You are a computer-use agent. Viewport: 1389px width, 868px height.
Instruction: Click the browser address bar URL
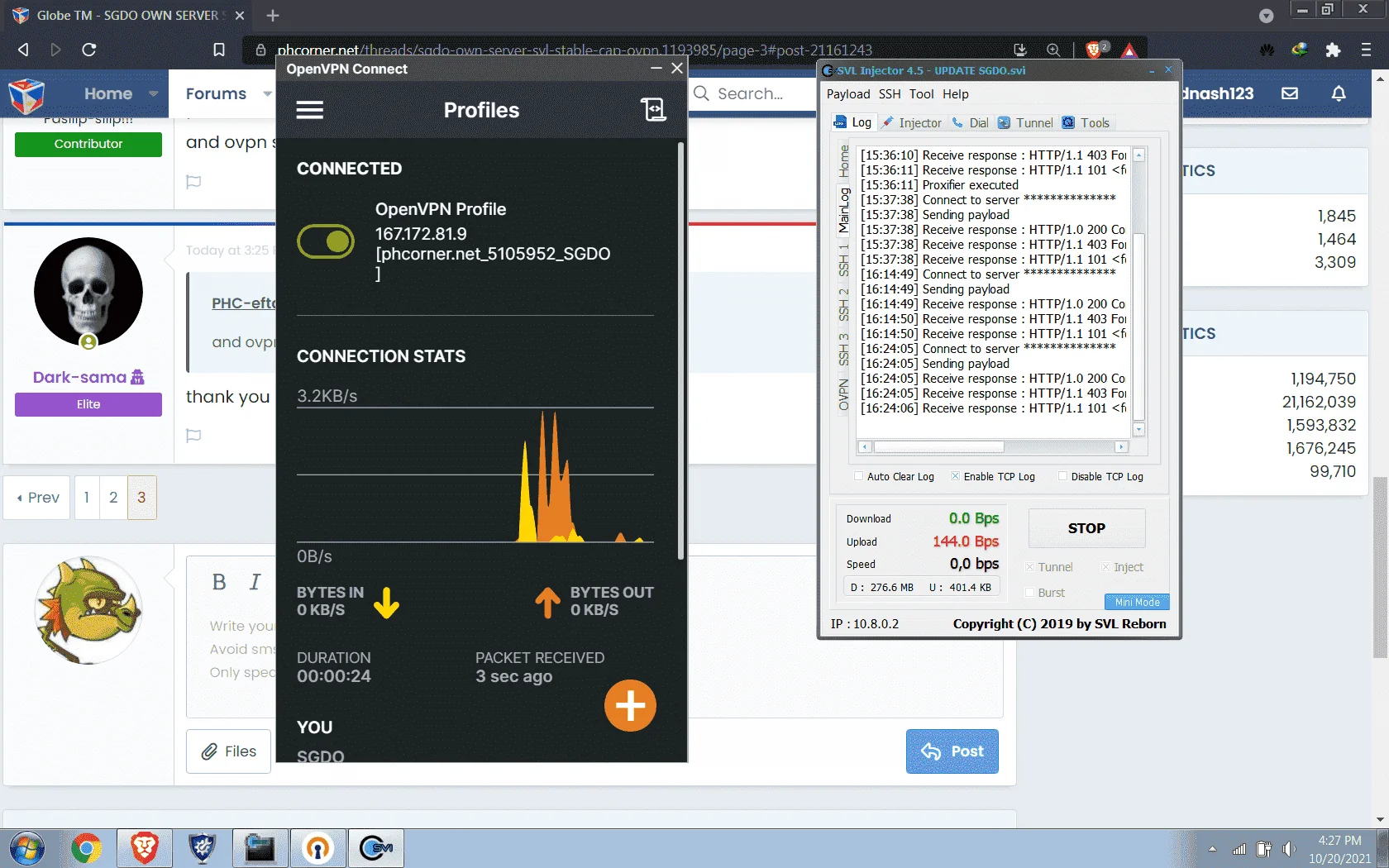click(574, 50)
